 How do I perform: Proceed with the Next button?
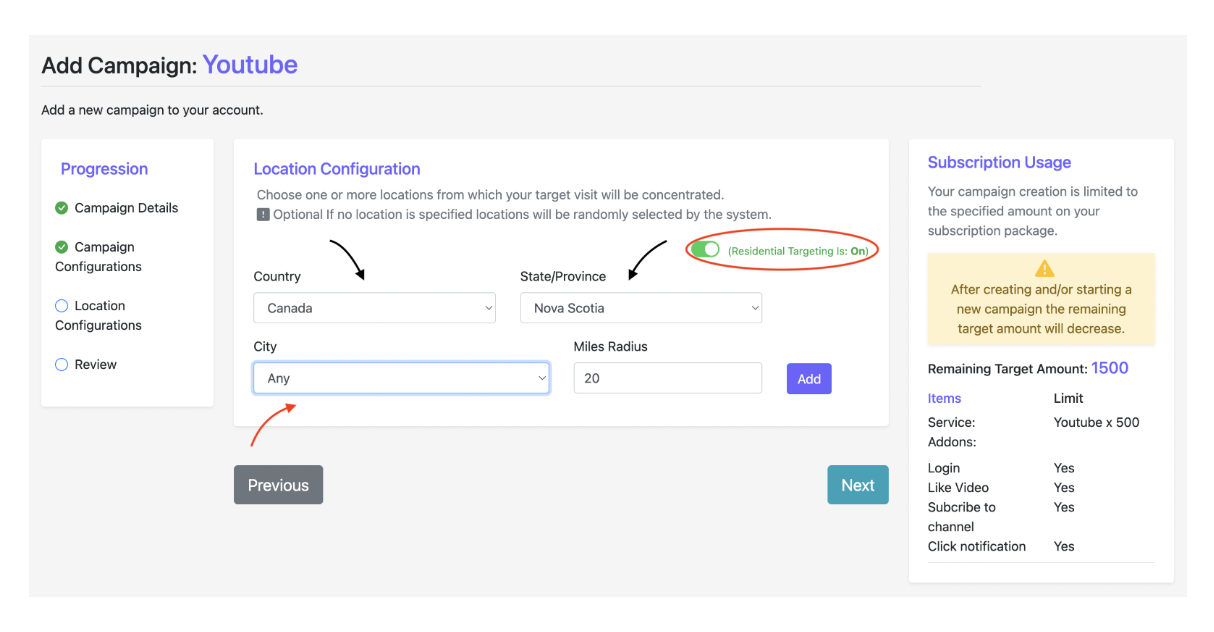click(858, 485)
